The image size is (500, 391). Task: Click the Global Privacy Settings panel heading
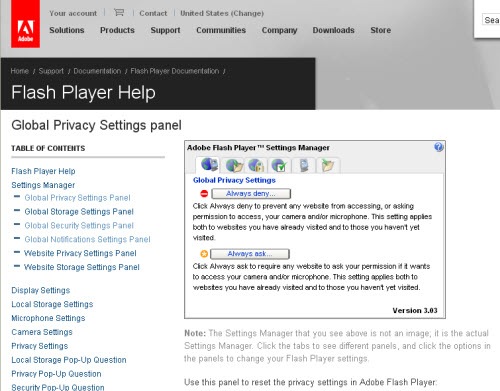[x=96, y=125]
